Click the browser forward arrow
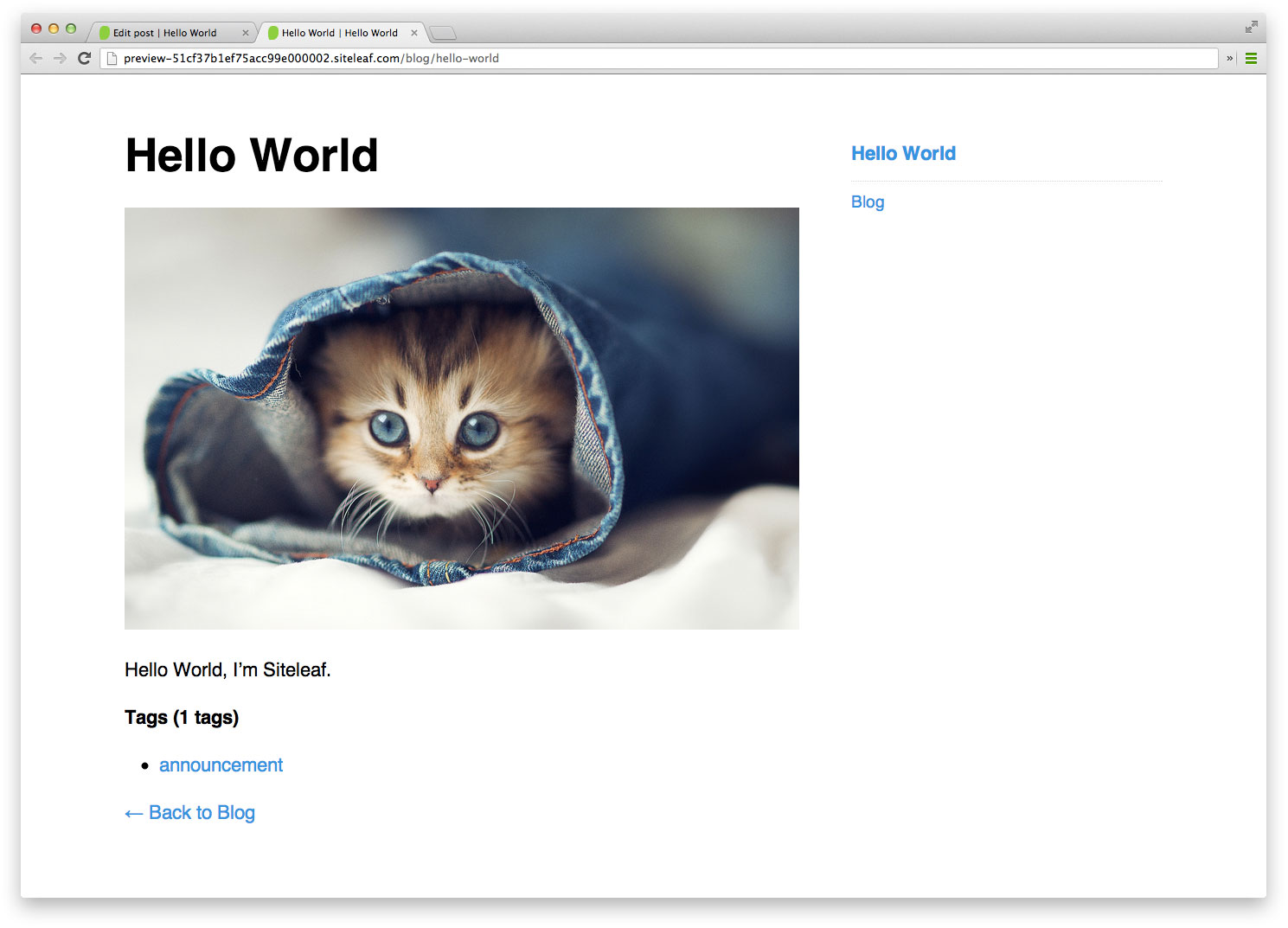This screenshot has width=1288, height=928. (x=60, y=58)
